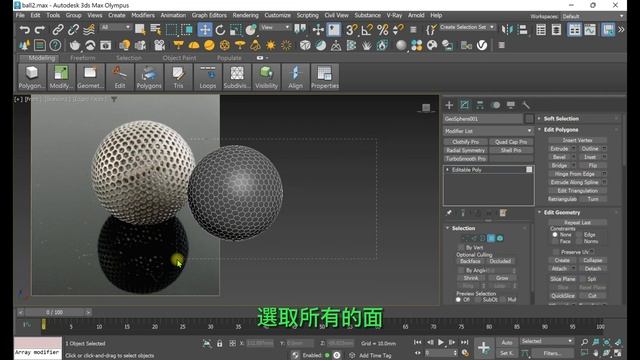Image resolution: width=640 pixels, height=360 pixels.
Task: Switch to the Modify command panel icon
Action: click(464, 105)
